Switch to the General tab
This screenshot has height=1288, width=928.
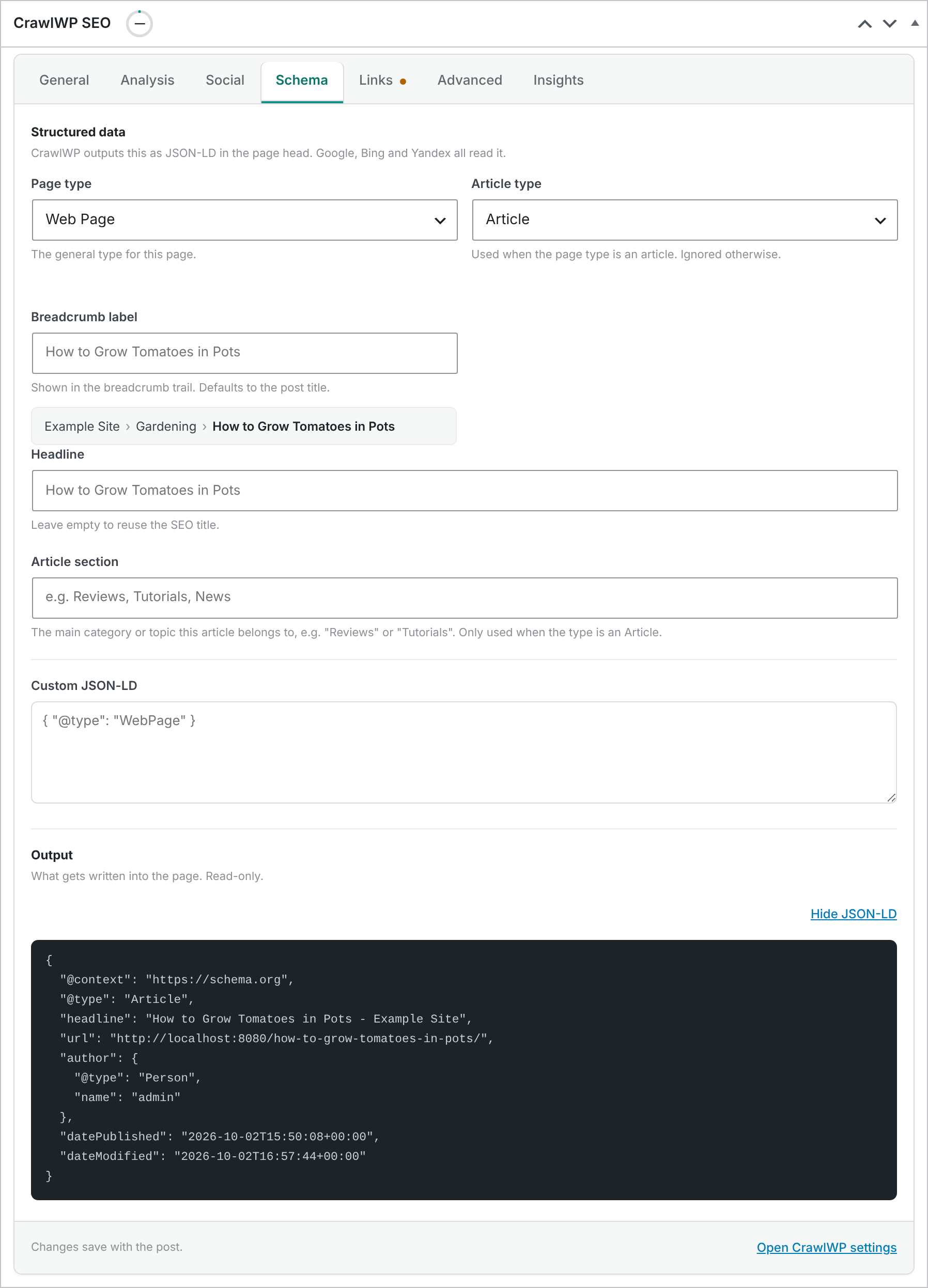64,80
